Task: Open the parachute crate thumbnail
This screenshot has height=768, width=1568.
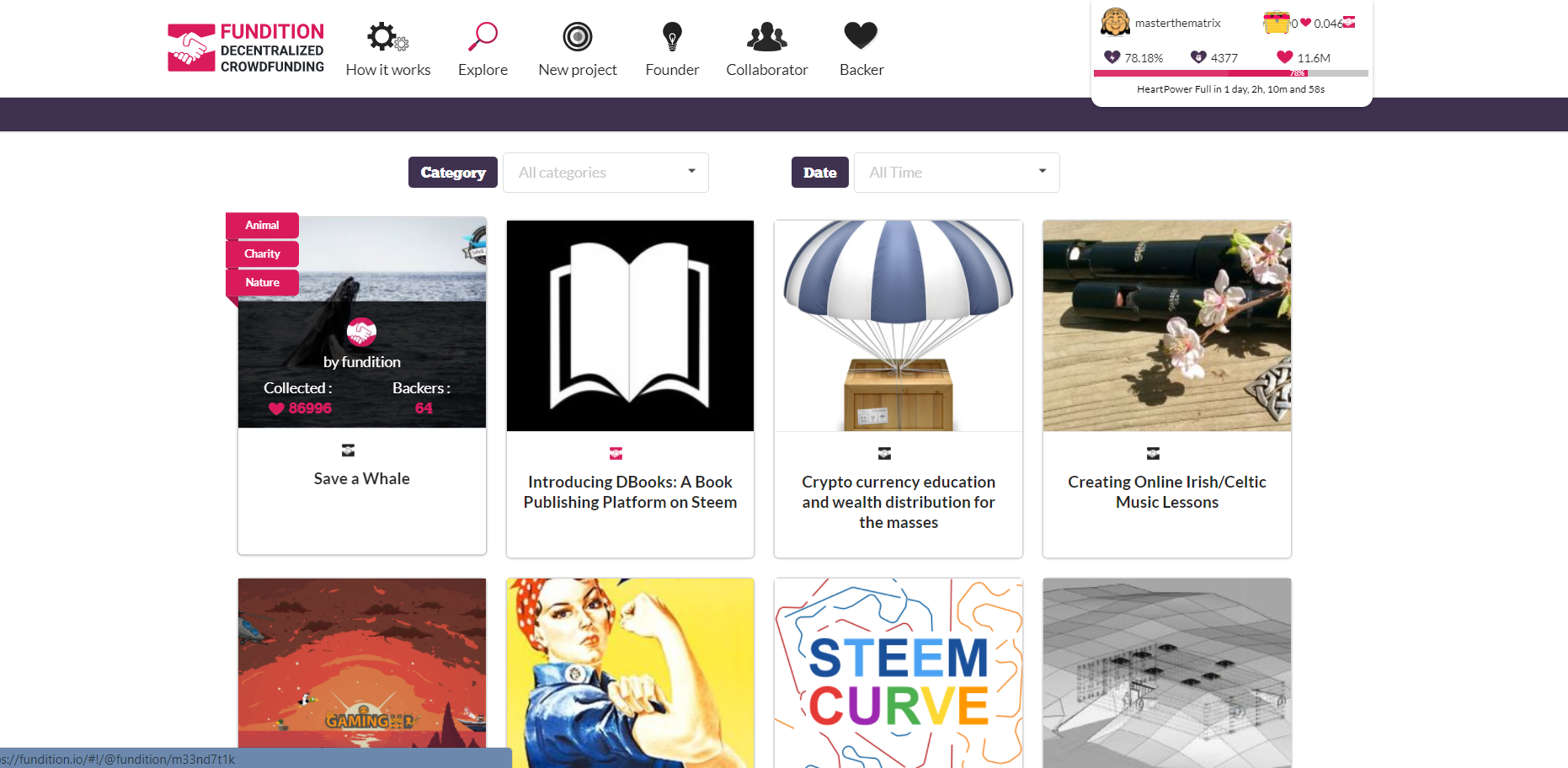Action: pyautogui.click(x=899, y=326)
